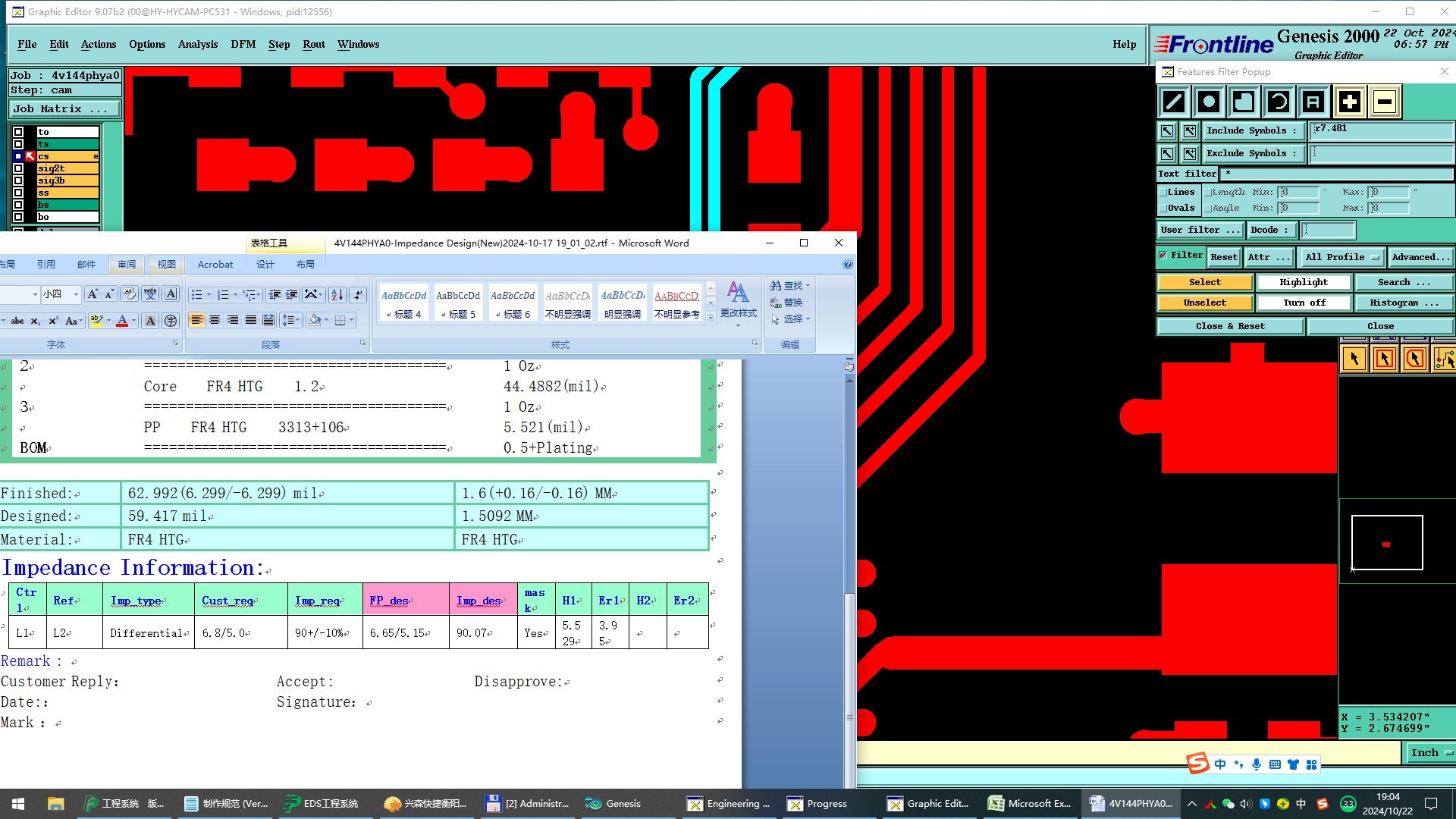Enable the Ovals checkbox
1456x819 pixels.
coord(1163,208)
